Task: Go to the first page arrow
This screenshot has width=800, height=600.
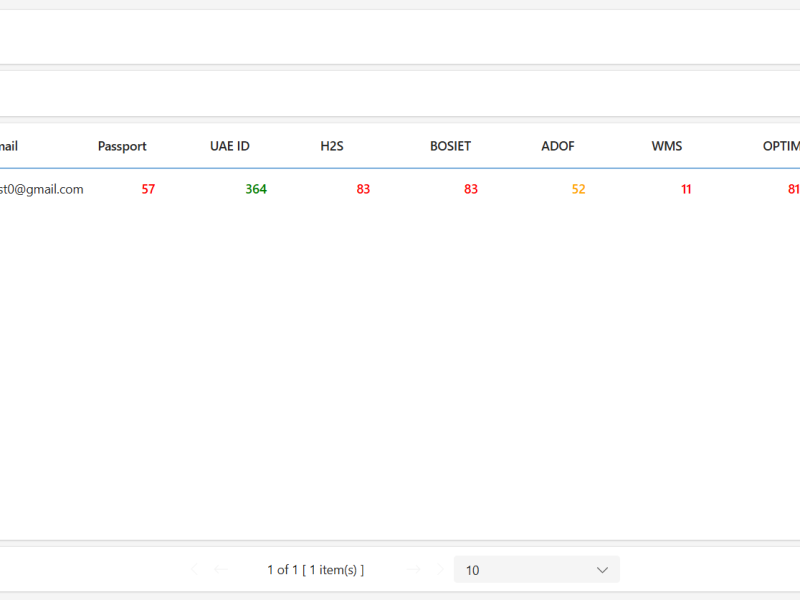Action: [194, 569]
